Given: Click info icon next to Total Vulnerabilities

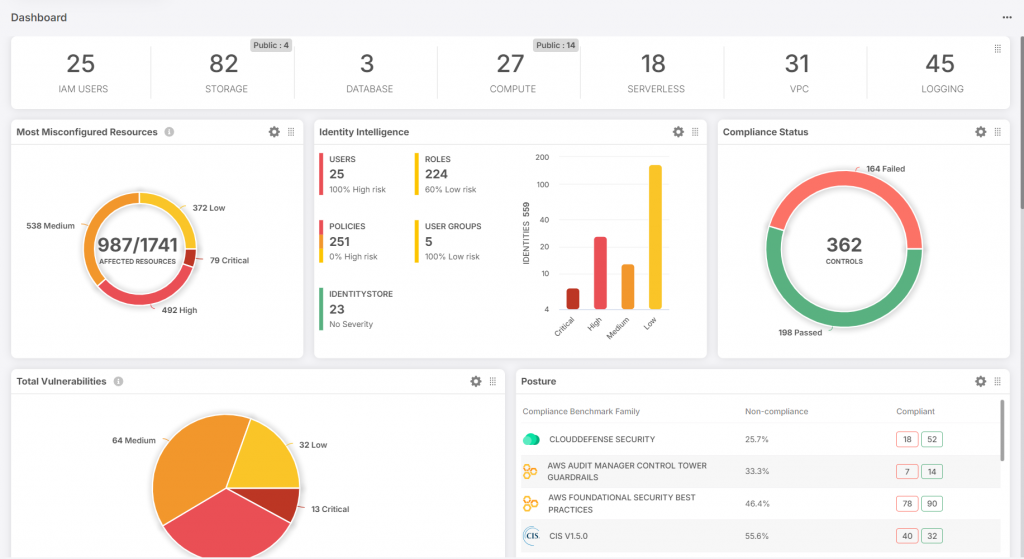Looking at the screenshot, I should [118, 381].
